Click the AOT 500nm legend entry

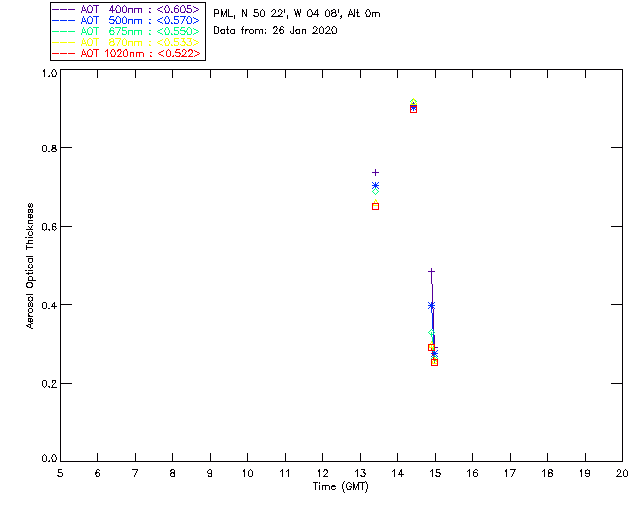pos(126,20)
